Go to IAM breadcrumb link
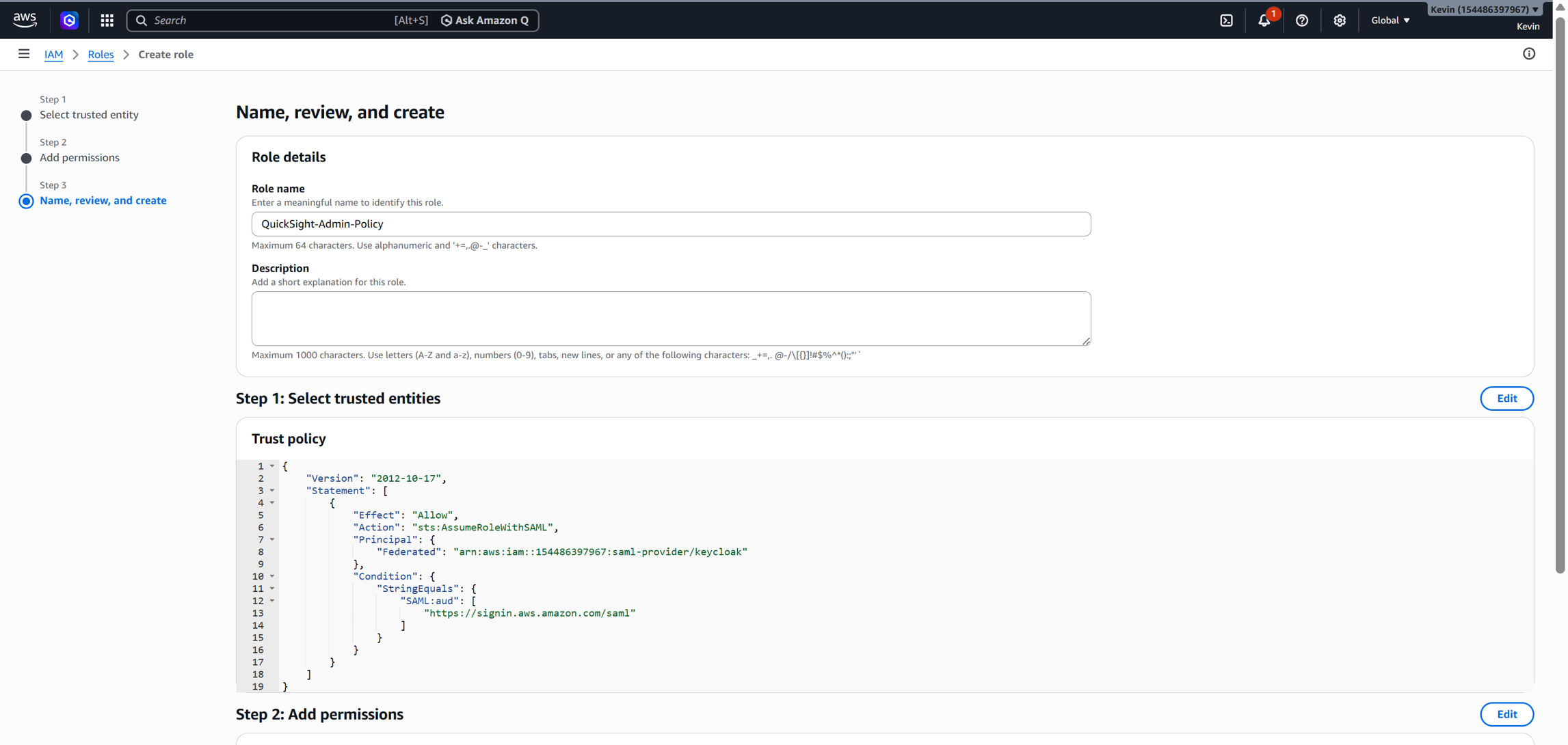 click(53, 55)
